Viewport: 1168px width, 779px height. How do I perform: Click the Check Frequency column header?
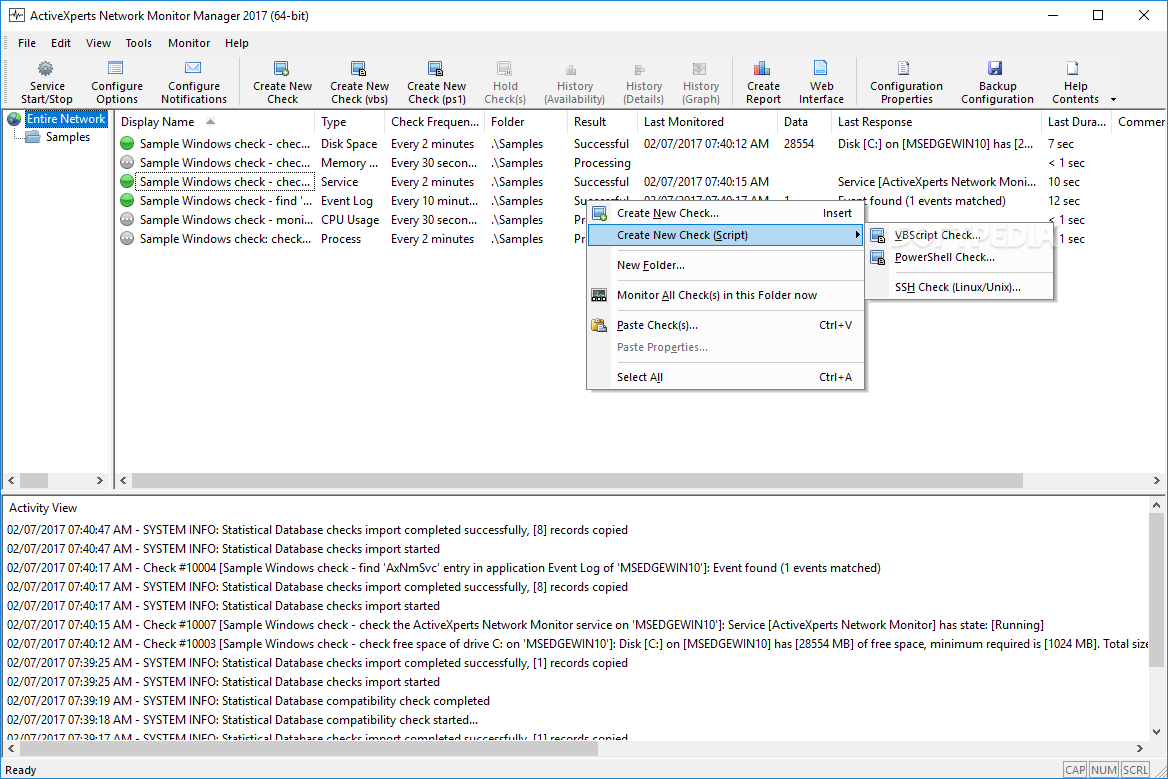434,121
